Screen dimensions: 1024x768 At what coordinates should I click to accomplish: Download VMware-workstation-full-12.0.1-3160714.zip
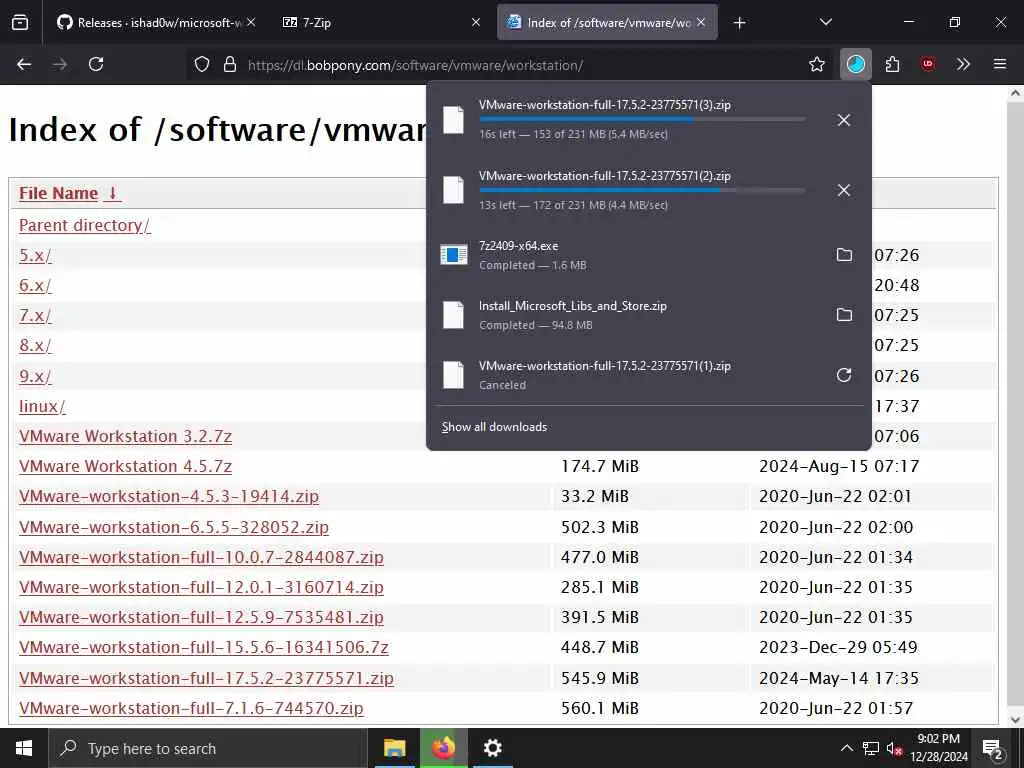201,587
